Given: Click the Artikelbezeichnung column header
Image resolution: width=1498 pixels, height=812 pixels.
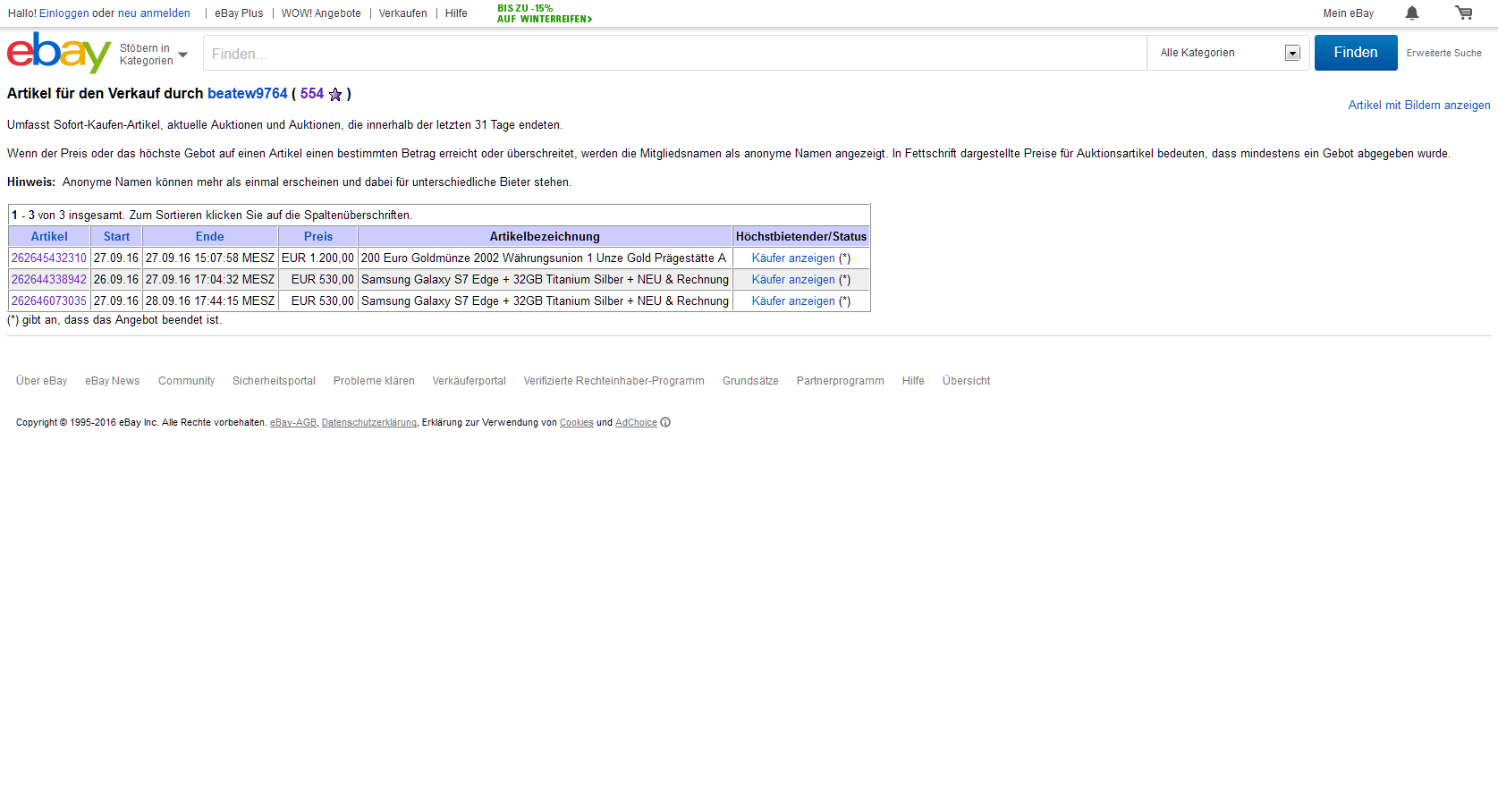Looking at the screenshot, I should coord(545,237).
